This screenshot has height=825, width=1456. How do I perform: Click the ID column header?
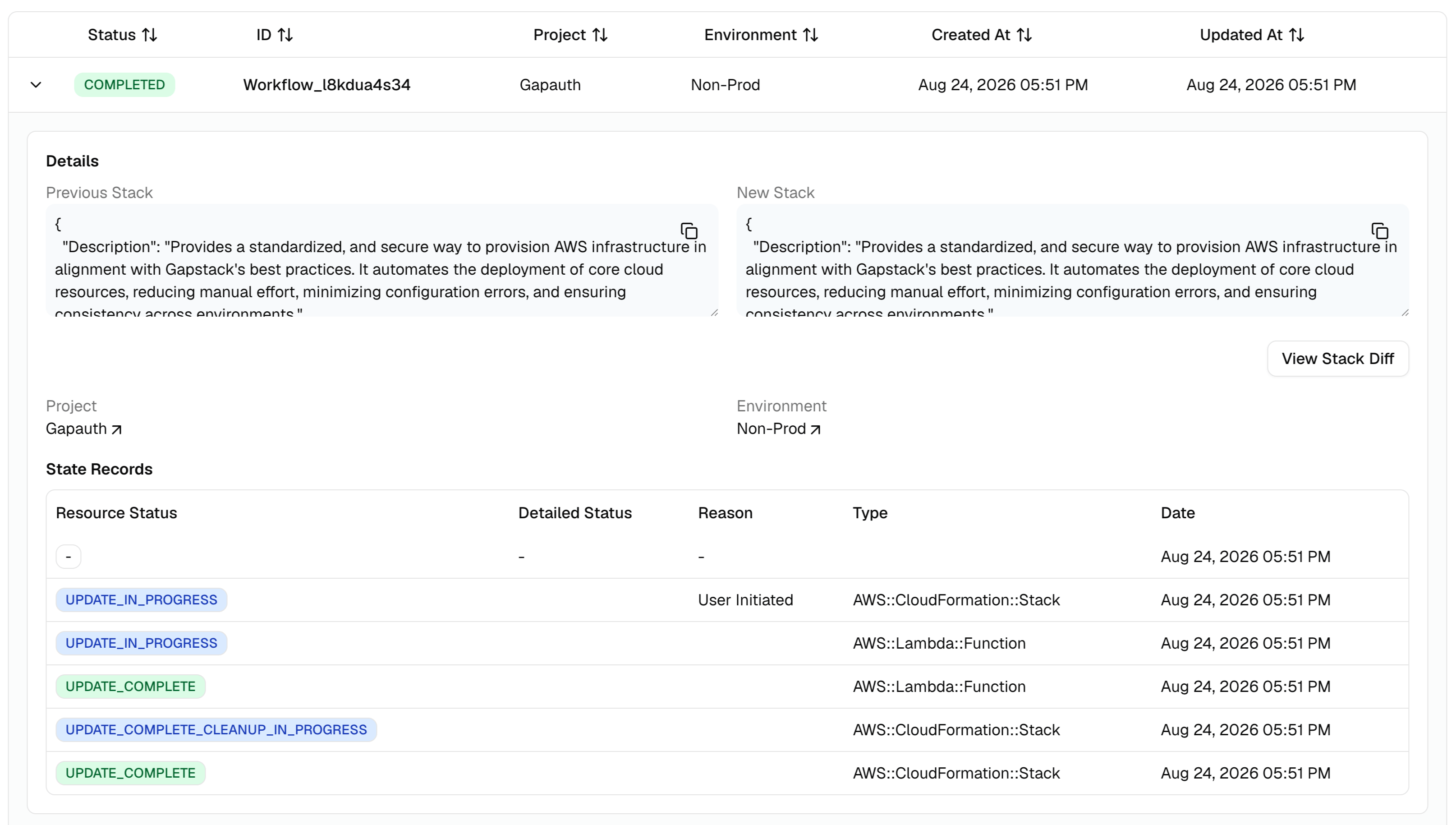pyautogui.click(x=274, y=35)
